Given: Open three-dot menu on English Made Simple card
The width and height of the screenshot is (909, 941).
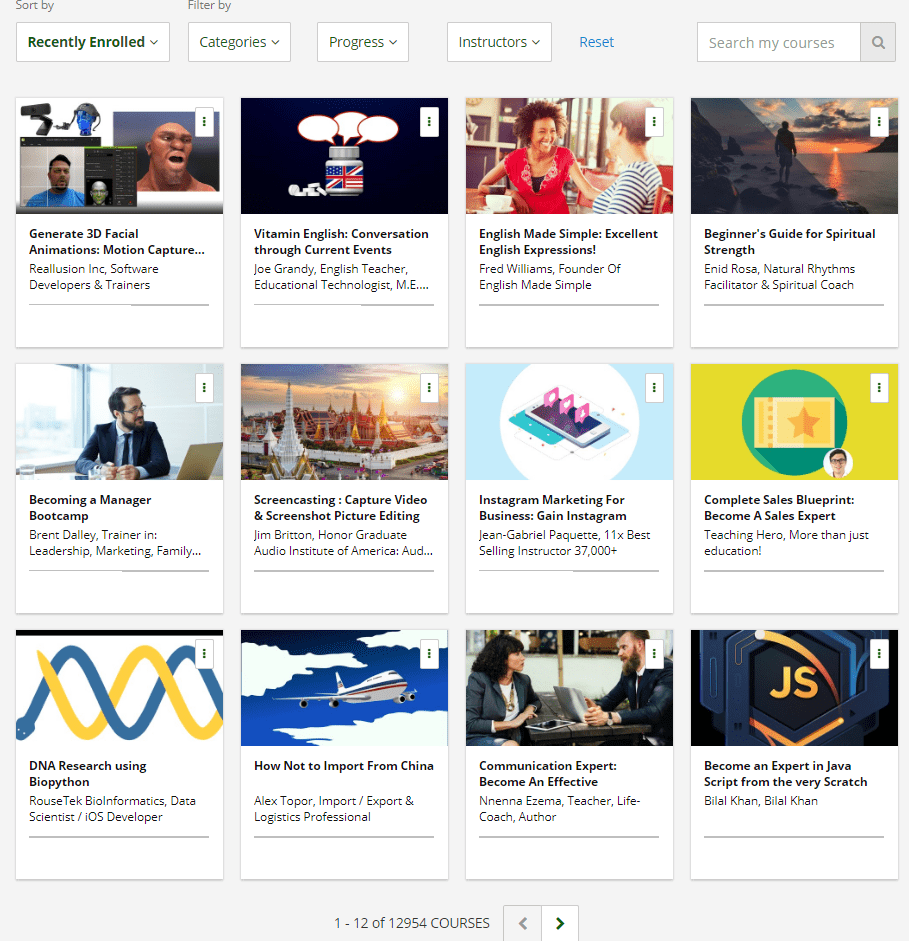Looking at the screenshot, I should 654,121.
